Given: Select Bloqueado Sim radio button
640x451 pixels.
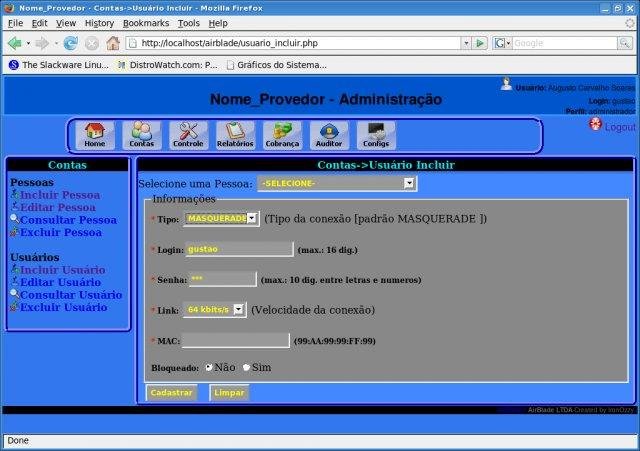Looking at the screenshot, I should coord(246,367).
